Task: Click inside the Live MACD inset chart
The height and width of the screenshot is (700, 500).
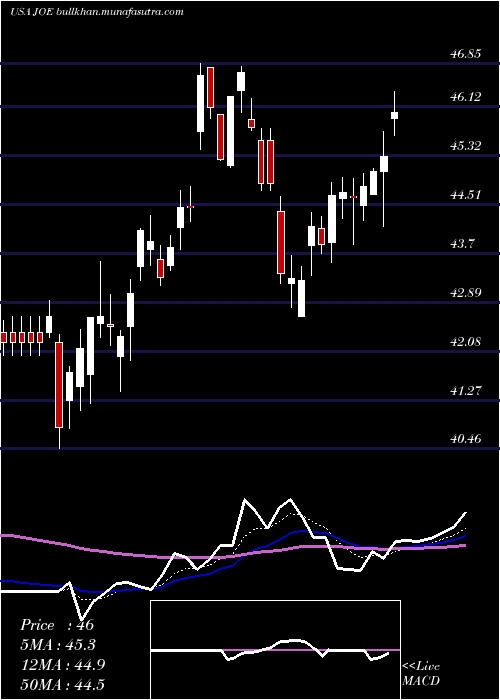Action: click(275, 650)
